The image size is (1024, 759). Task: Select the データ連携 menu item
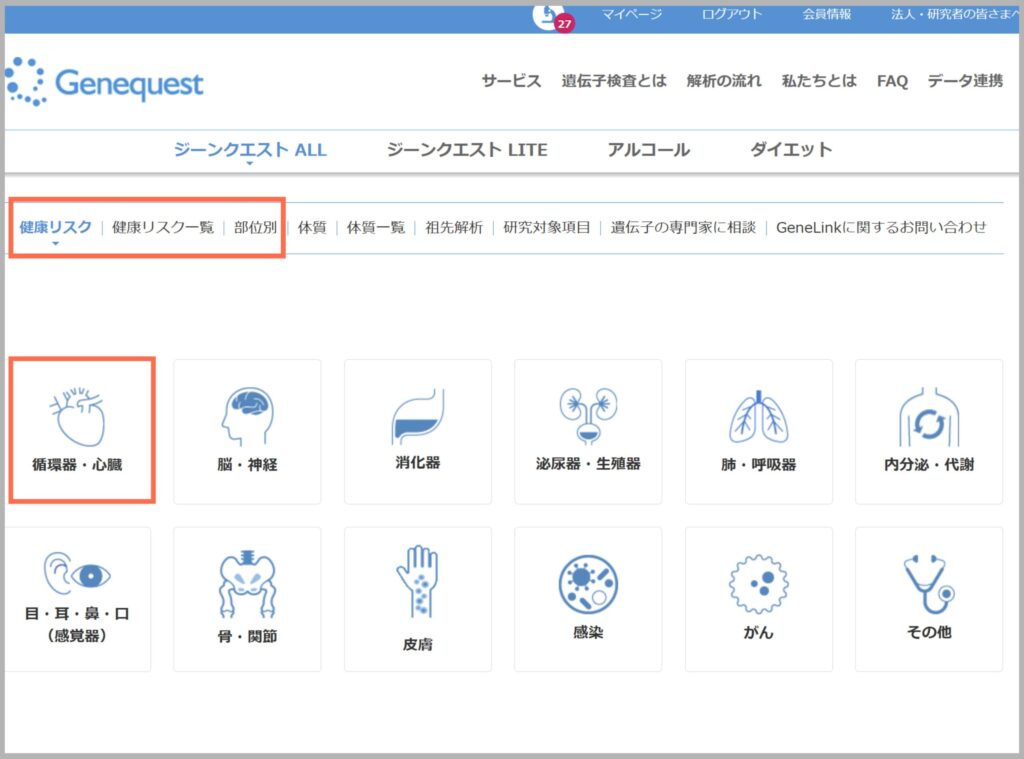[965, 81]
